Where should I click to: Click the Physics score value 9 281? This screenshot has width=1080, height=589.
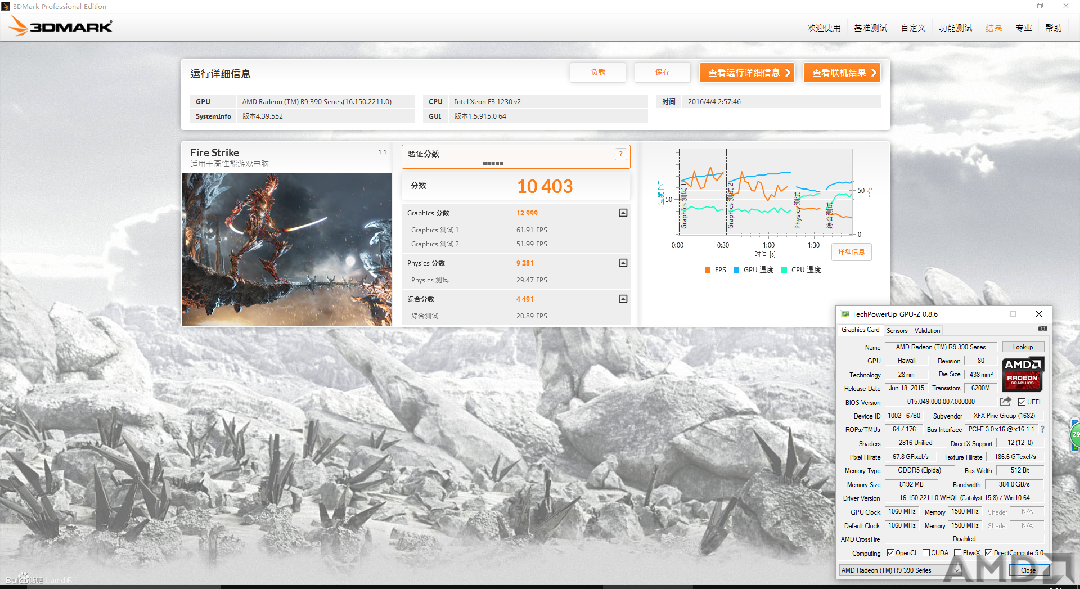pos(525,263)
